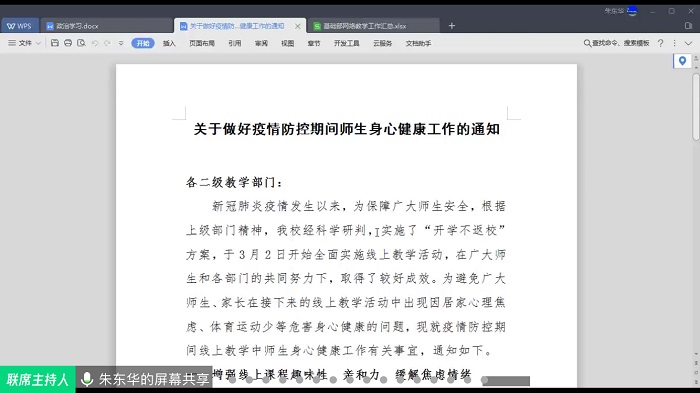Click the document title 关于做好疫情防控期间师生身心健康工作的通知
This screenshot has height=393, width=700.
click(346, 130)
